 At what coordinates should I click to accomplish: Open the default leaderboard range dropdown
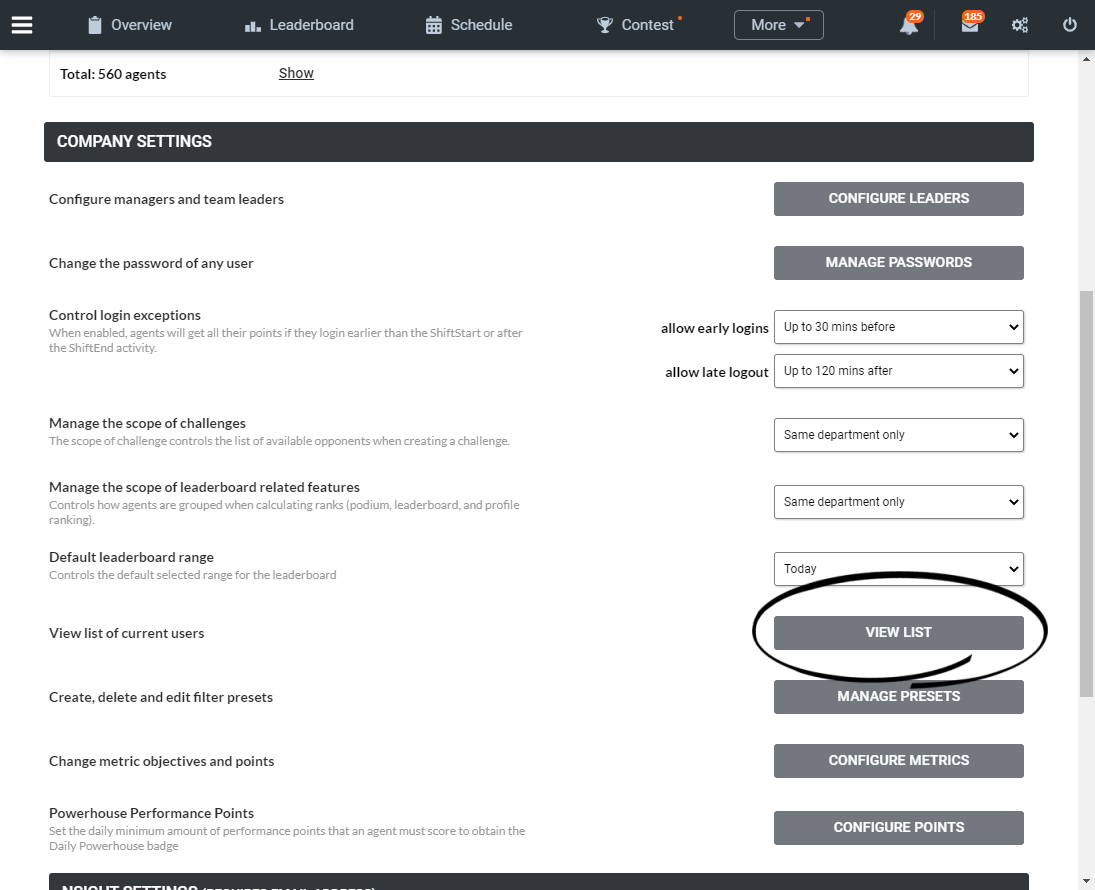tap(899, 569)
